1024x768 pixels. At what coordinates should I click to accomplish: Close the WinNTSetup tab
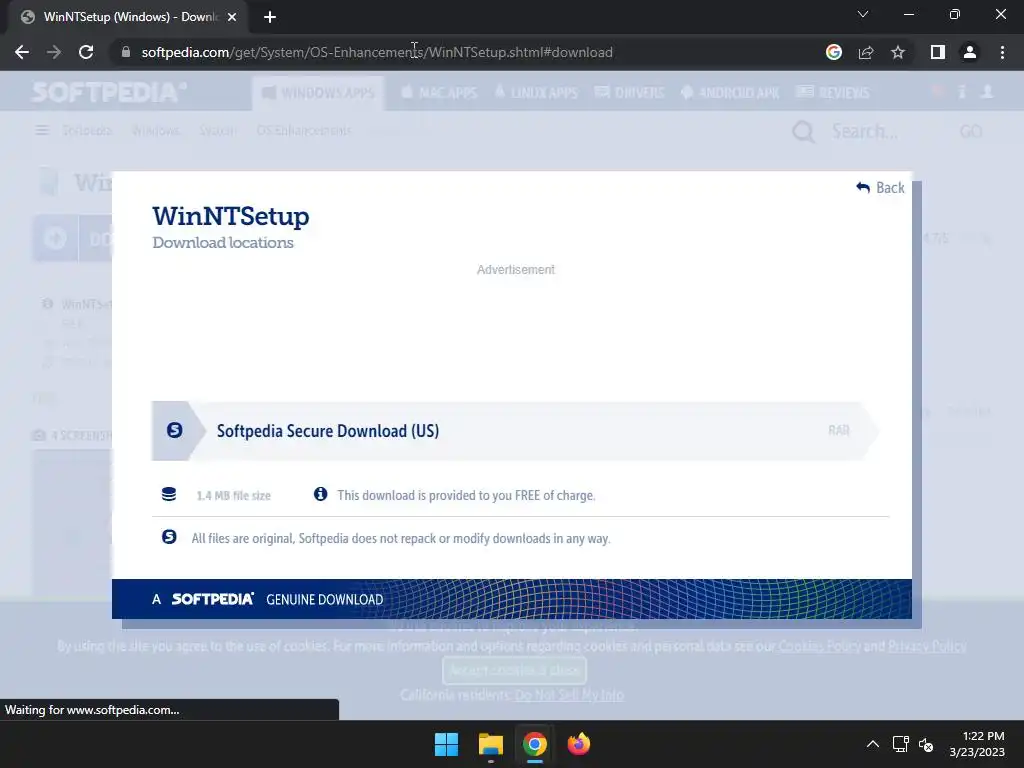tap(232, 17)
